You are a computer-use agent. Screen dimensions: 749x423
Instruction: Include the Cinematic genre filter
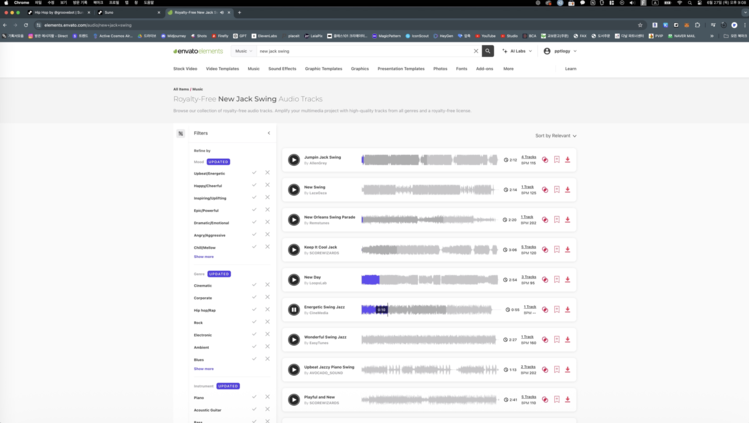click(x=254, y=285)
